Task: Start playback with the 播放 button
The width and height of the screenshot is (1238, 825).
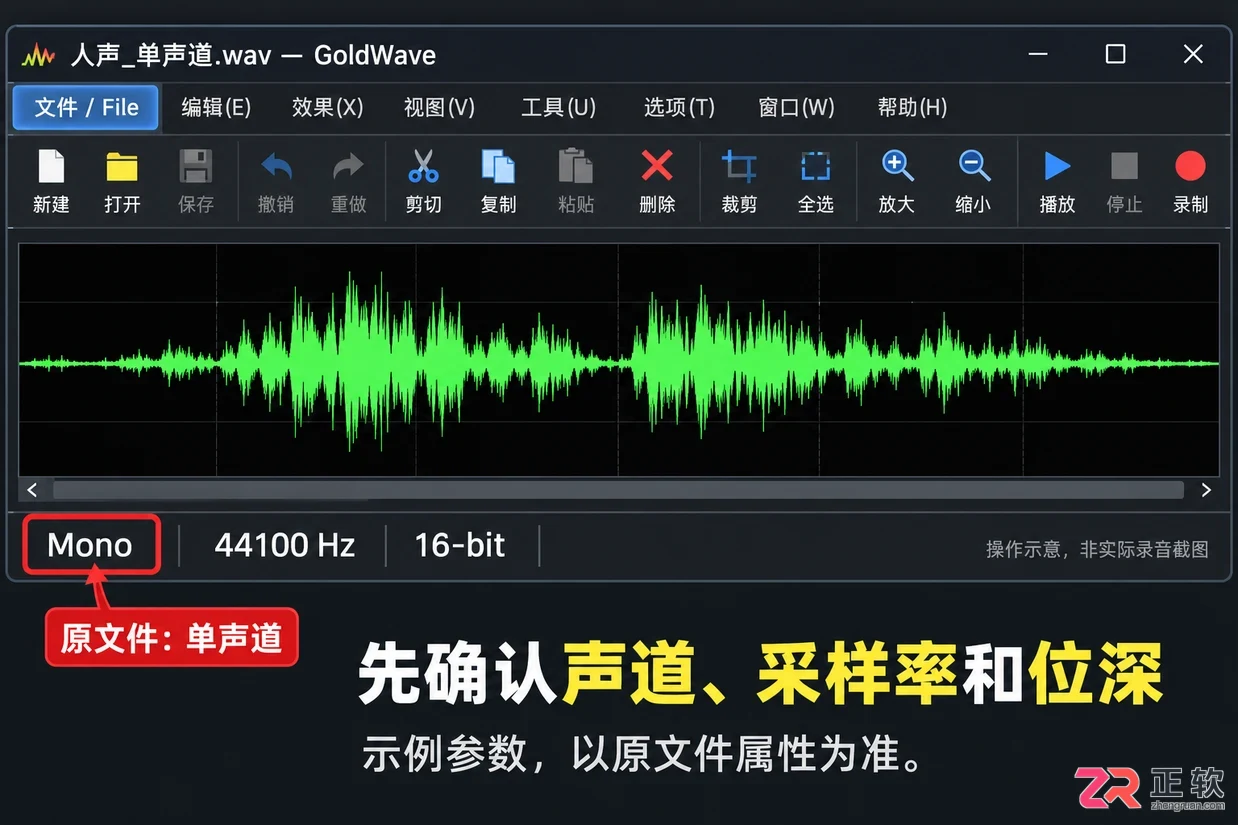Action: 1057,166
